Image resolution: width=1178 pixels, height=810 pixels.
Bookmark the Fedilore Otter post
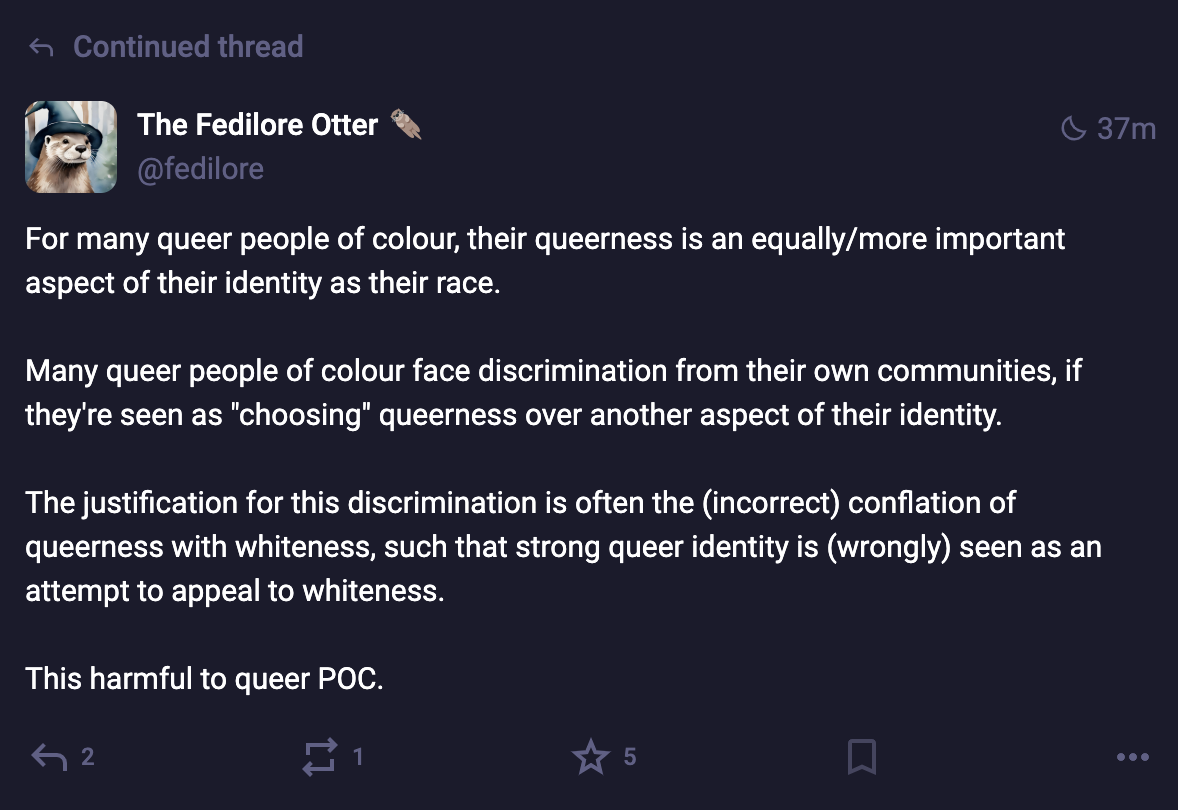click(x=862, y=757)
